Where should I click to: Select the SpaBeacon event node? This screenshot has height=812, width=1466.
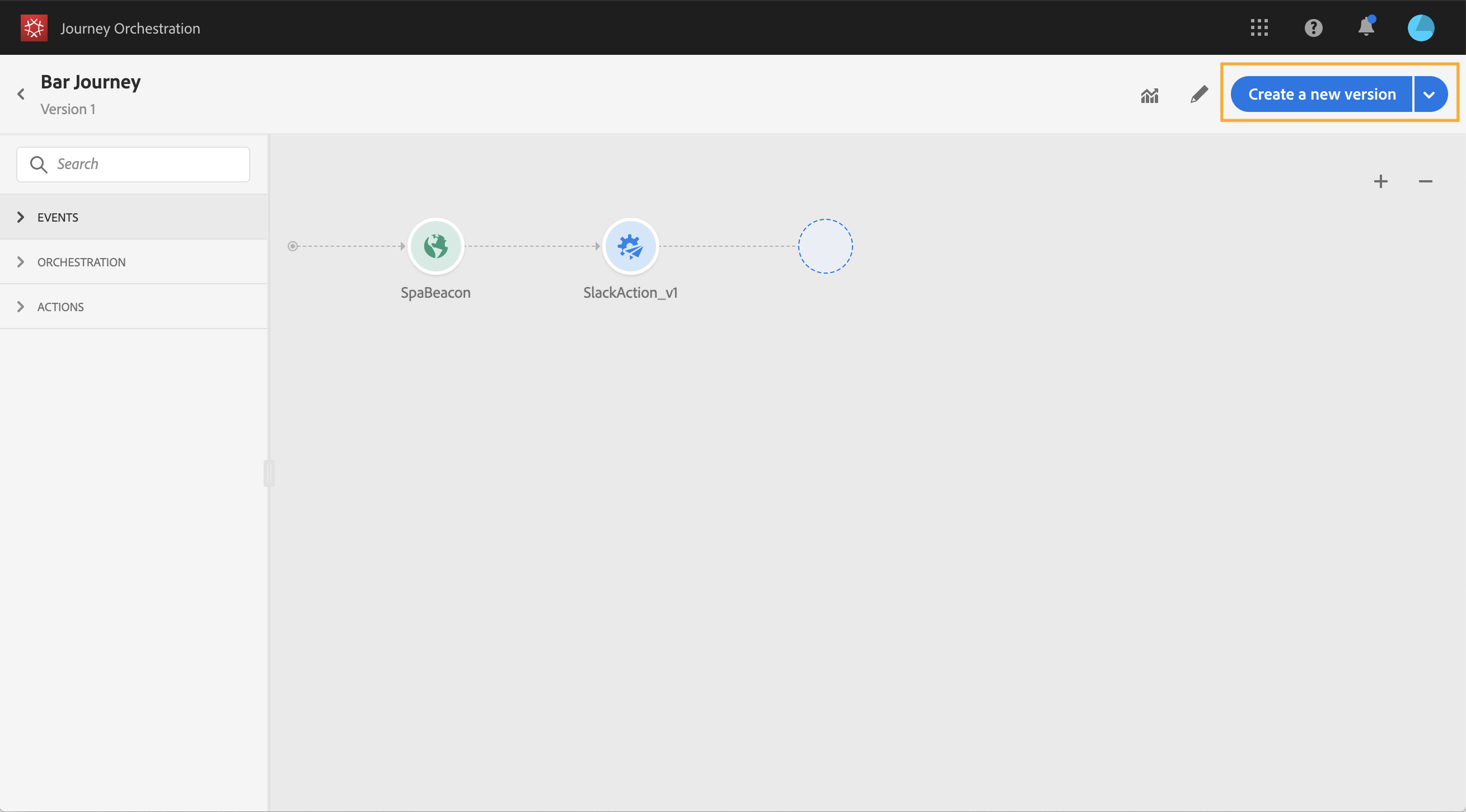tap(435, 246)
